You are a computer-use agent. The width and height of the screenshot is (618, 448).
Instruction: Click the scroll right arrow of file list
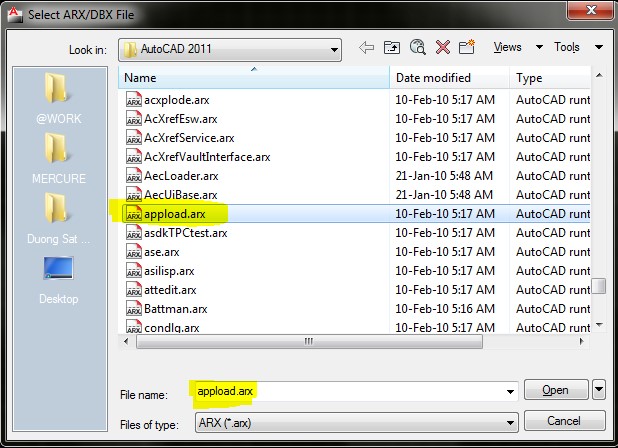coord(581,341)
